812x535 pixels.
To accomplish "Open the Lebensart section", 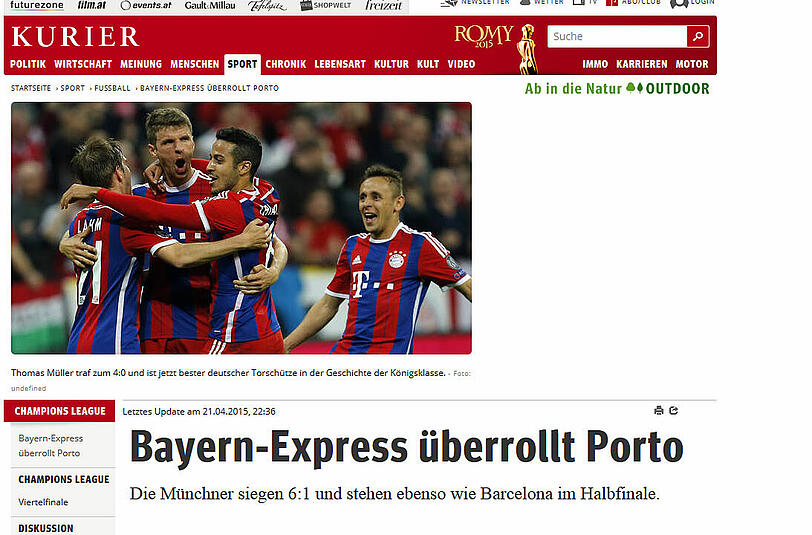I will pyautogui.click(x=340, y=64).
